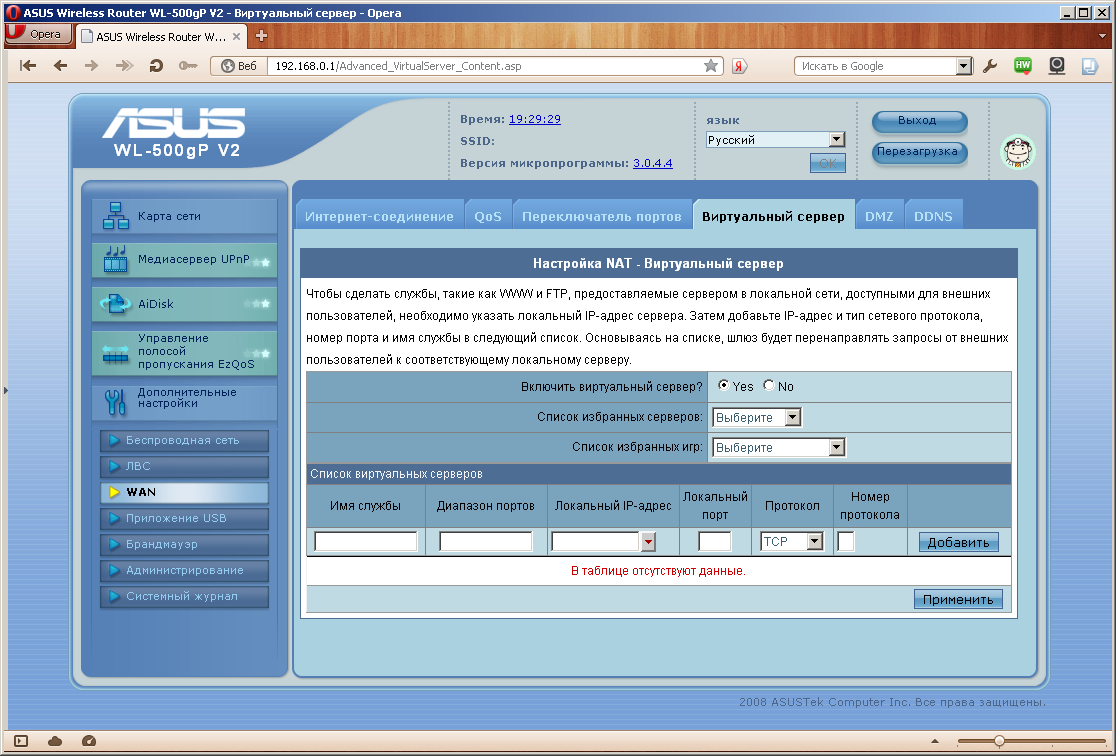Select the WAN menu item
Screen dimensions: 1116x756
tap(184, 492)
